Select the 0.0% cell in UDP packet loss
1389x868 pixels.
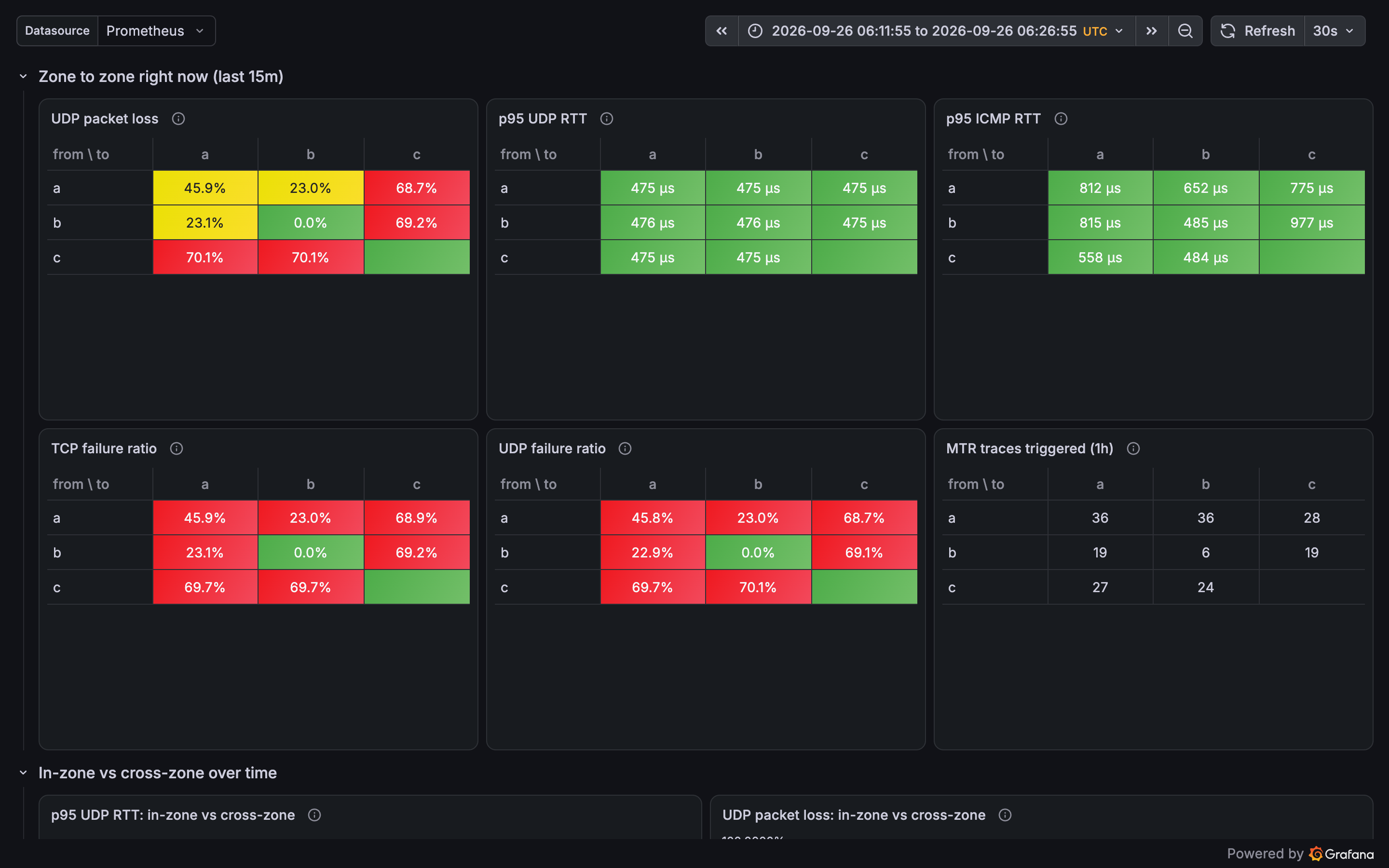(x=311, y=223)
